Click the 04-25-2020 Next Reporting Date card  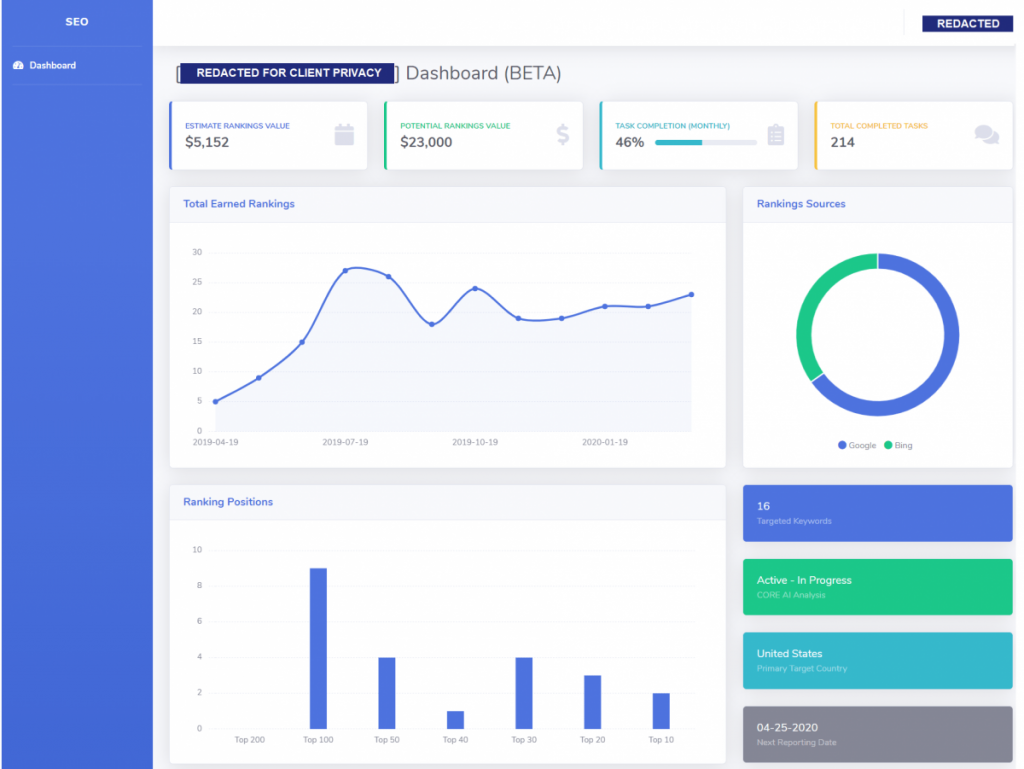point(878,734)
